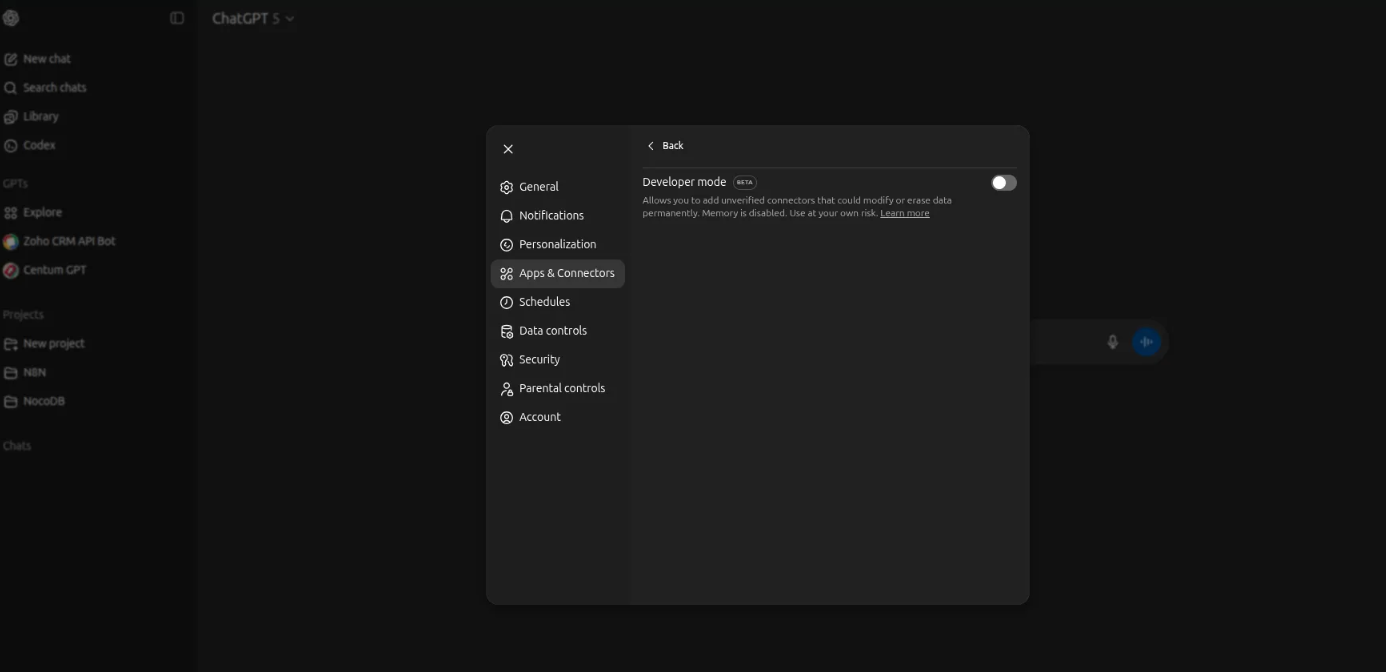Click the Account profile icon

[506, 418]
